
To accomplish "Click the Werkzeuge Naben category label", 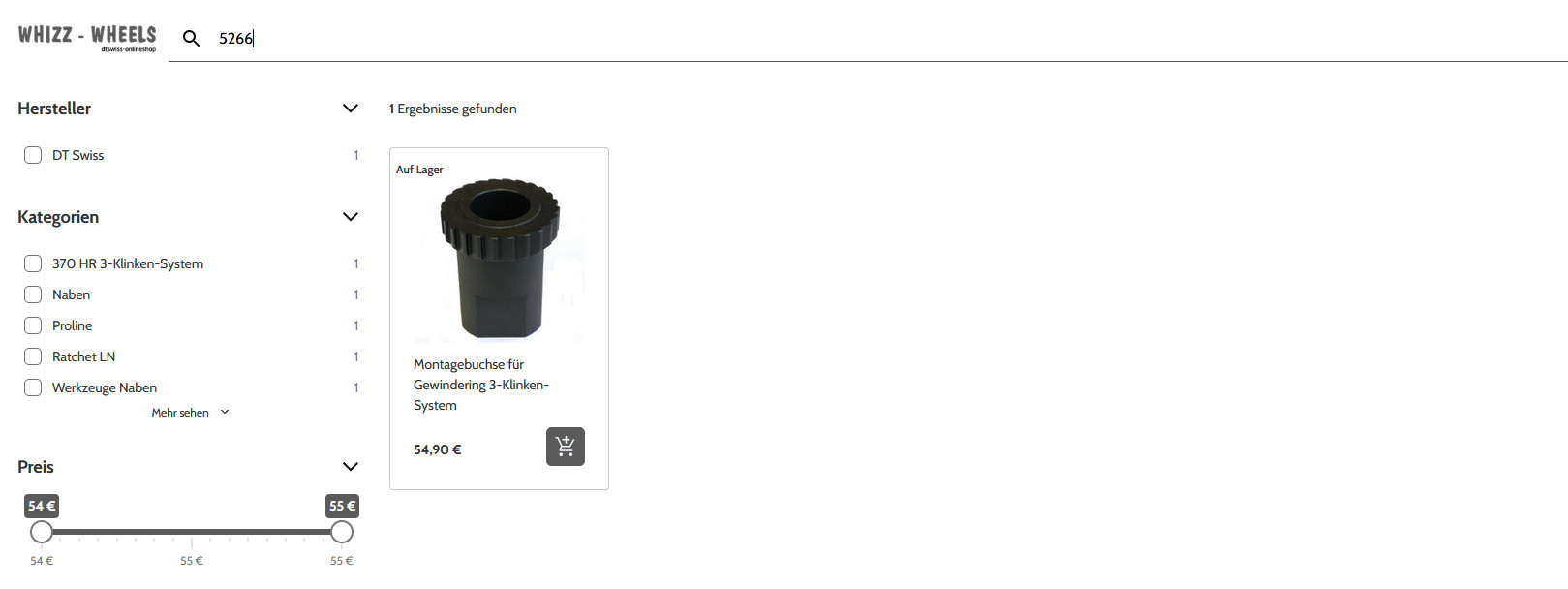I will [105, 387].
